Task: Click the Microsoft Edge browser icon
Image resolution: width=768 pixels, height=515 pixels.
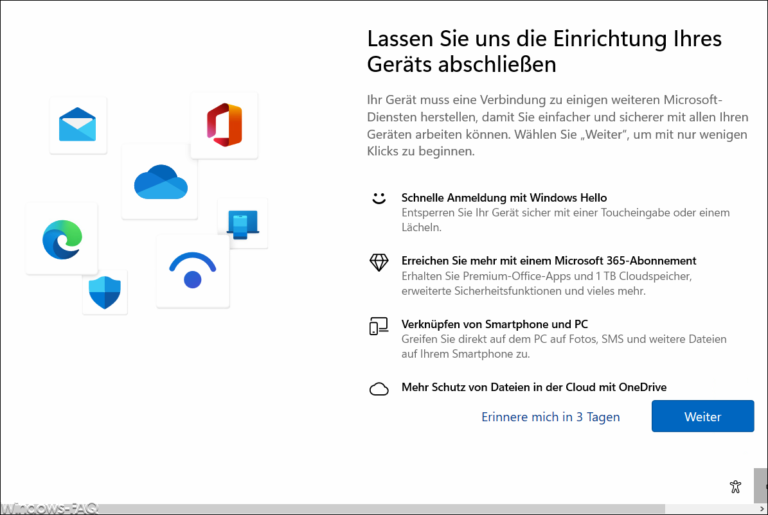Action: 62,239
